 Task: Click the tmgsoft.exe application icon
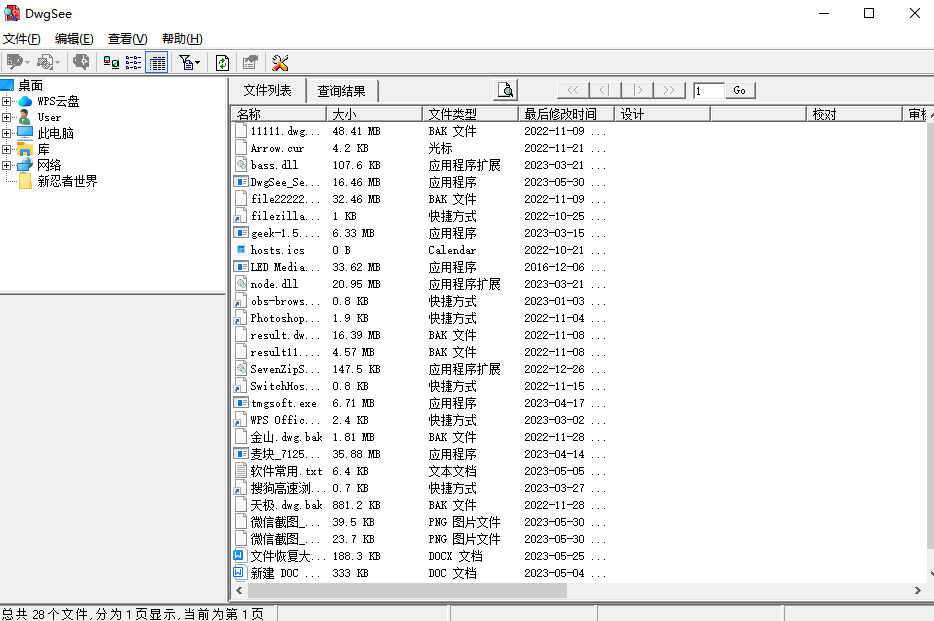coord(241,403)
